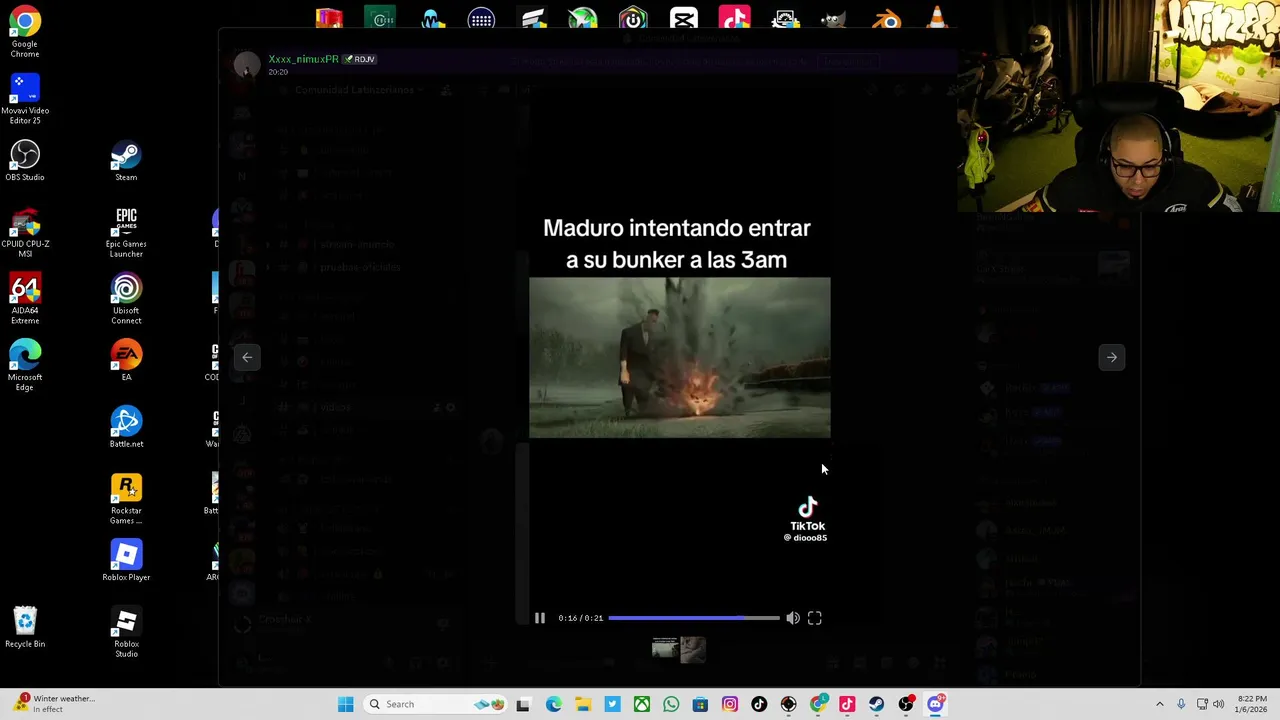Open File Explorer from the taskbar

583,704
